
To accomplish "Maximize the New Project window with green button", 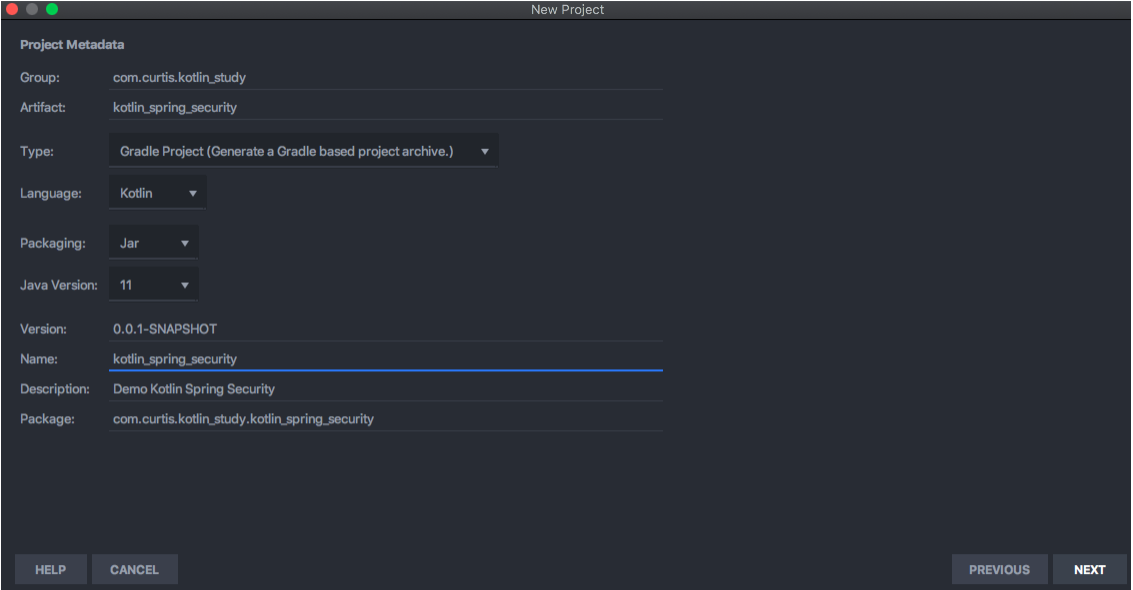I will [52, 9].
